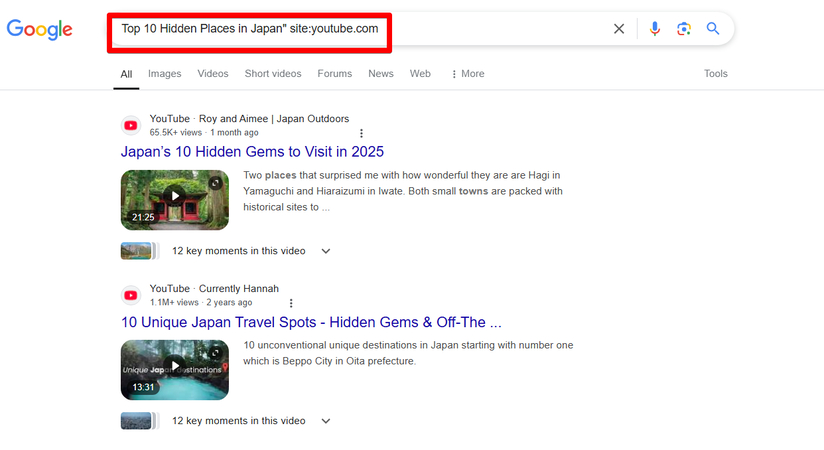The width and height of the screenshot is (824, 450).
Task: Open options menu for Currently Hannah result
Action: click(x=291, y=303)
